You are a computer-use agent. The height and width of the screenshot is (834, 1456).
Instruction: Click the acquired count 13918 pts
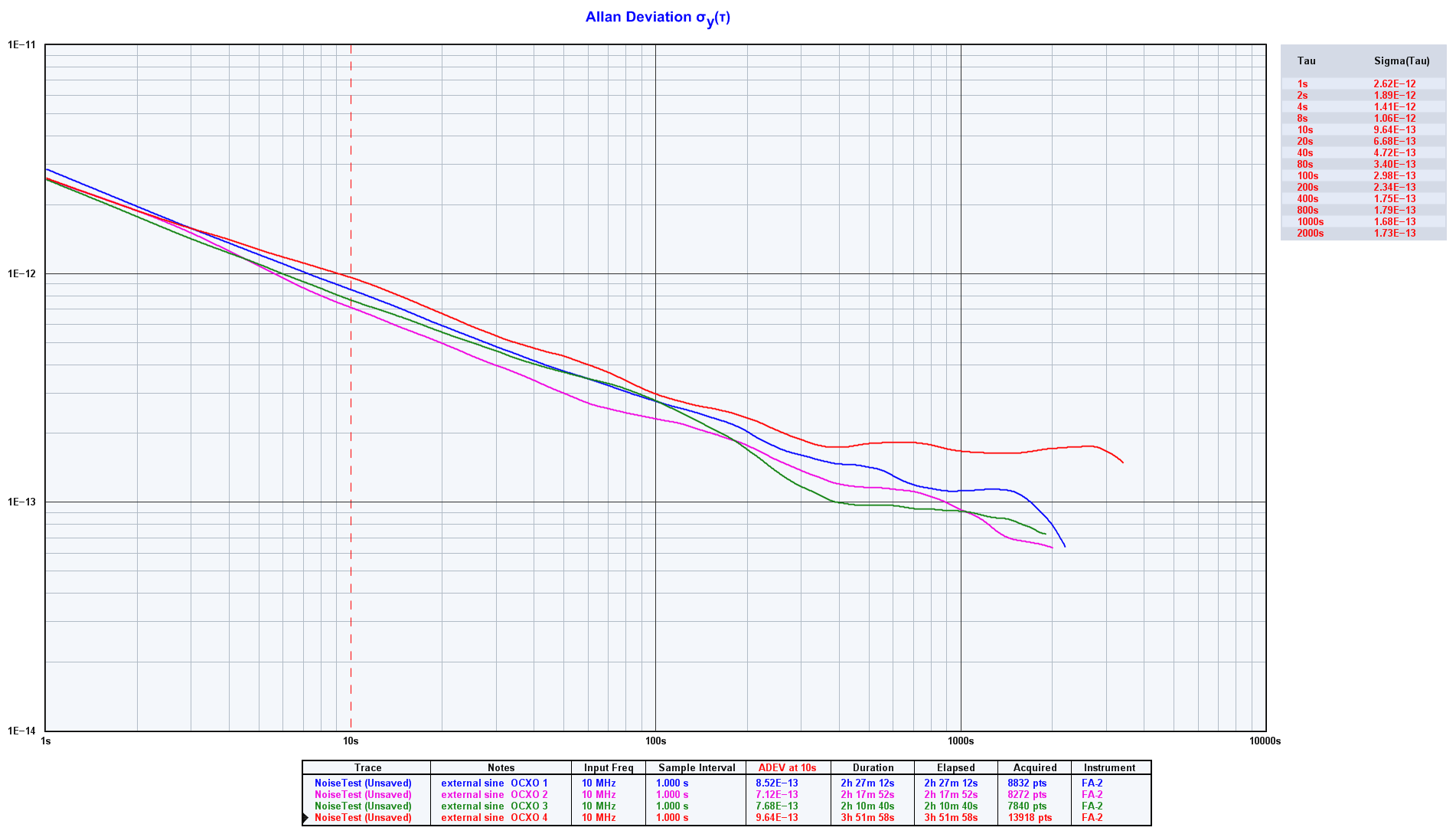1030,818
